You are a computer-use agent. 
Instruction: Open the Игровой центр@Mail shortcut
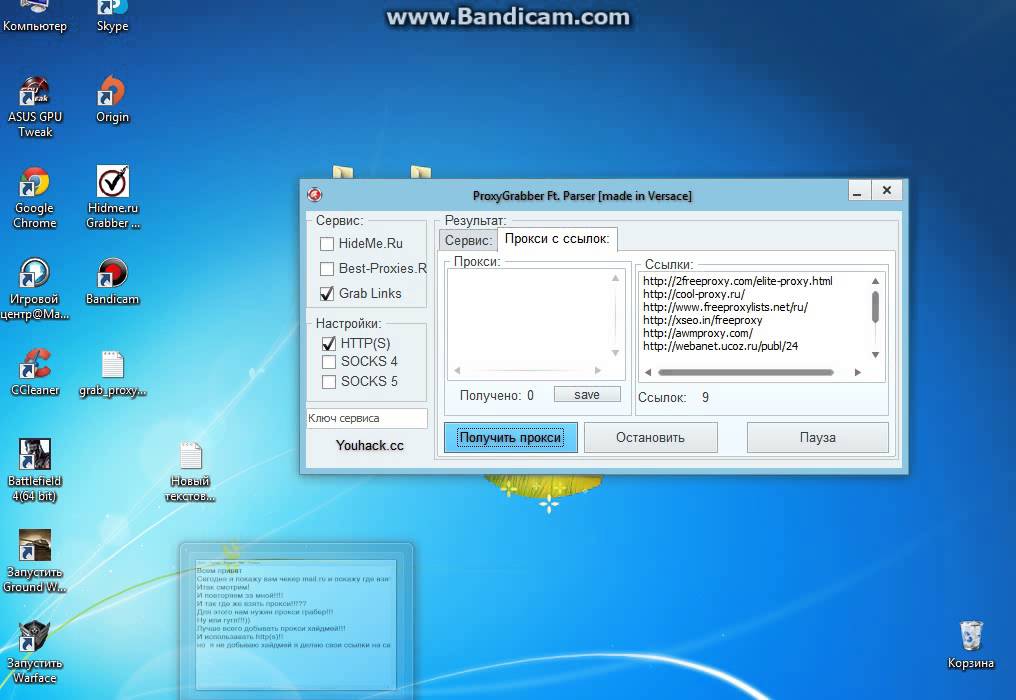click(35, 289)
